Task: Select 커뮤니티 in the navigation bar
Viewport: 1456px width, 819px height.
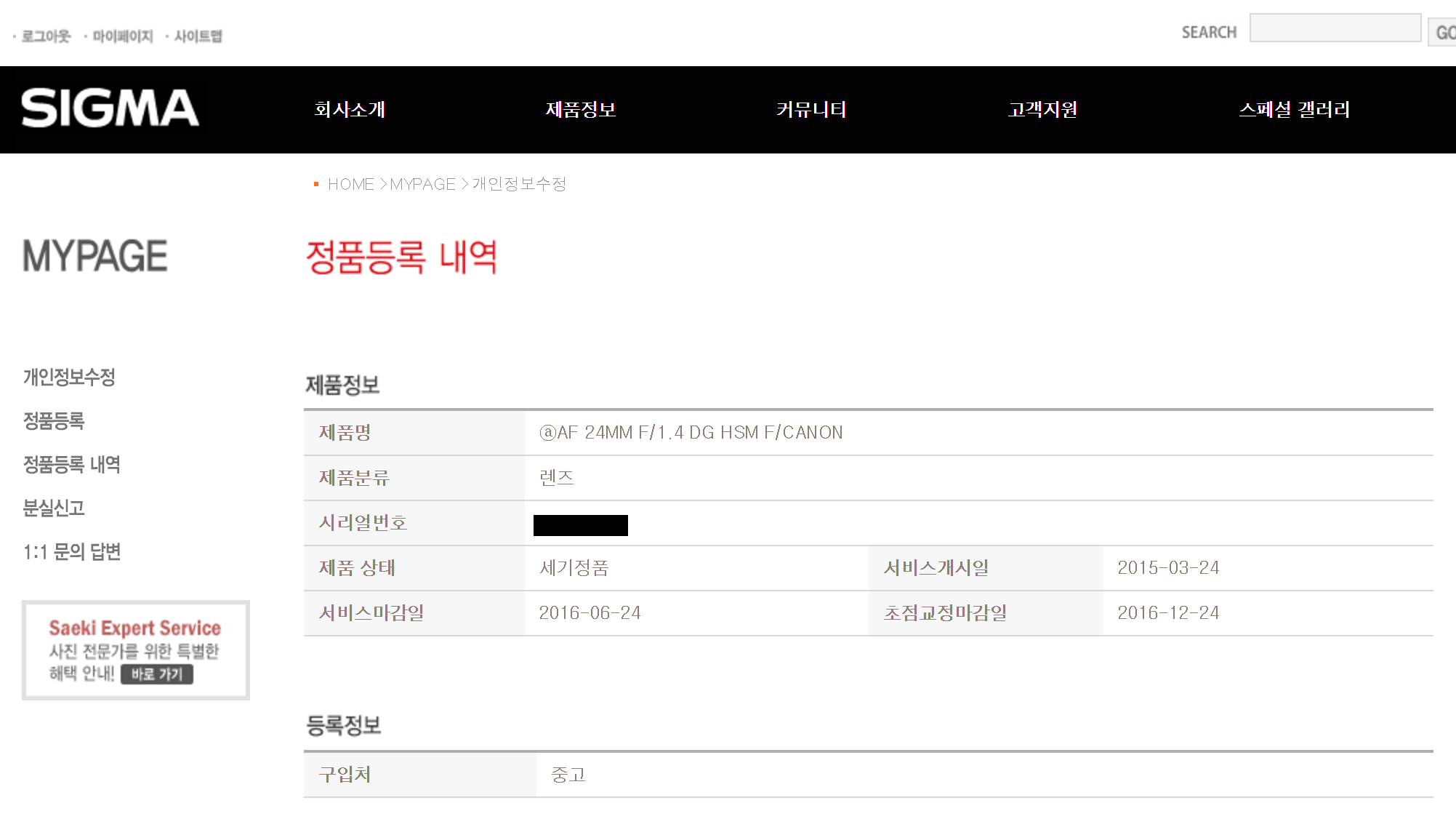Action: [811, 110]
